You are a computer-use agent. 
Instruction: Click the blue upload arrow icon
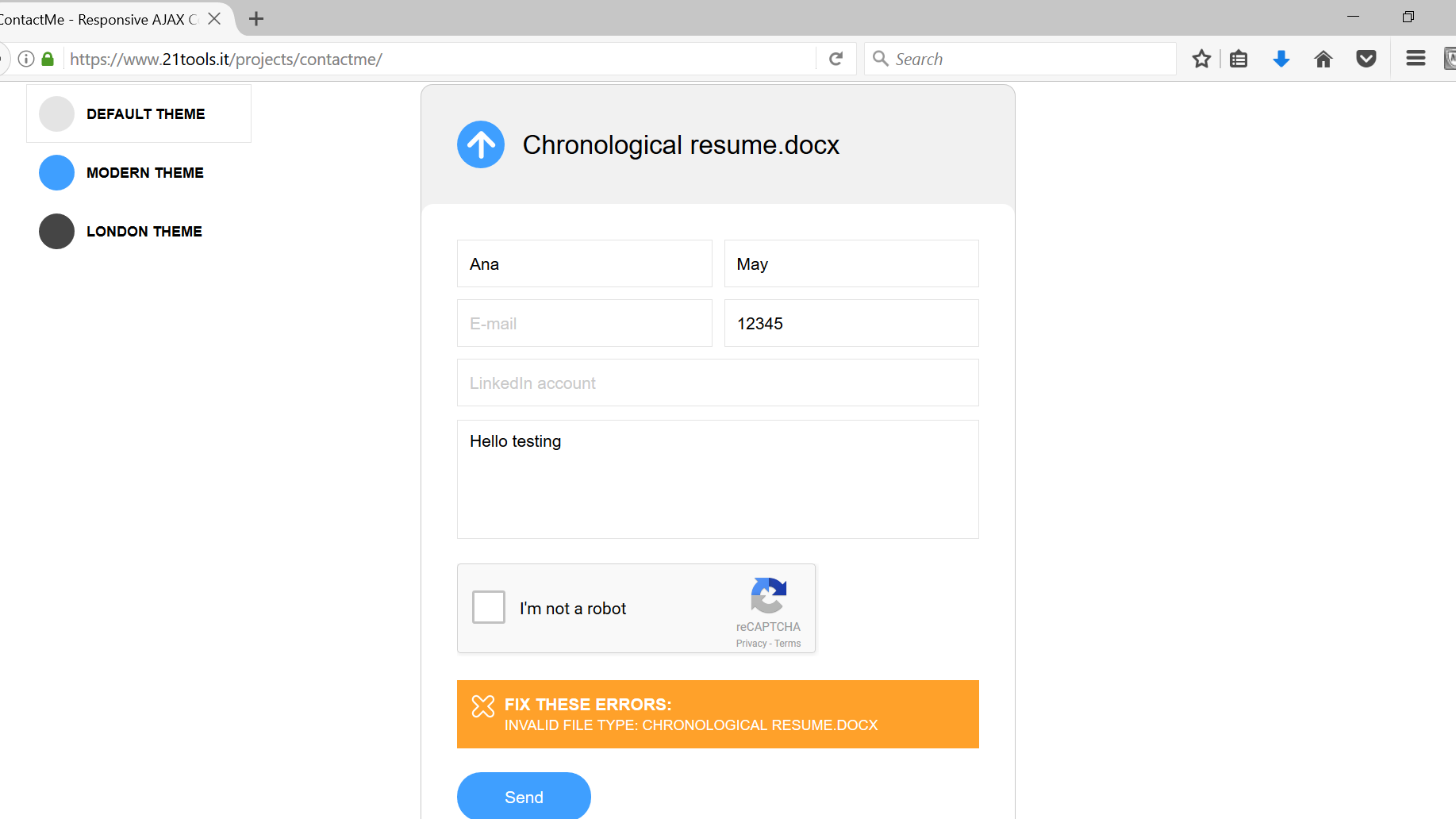point(481,144)
